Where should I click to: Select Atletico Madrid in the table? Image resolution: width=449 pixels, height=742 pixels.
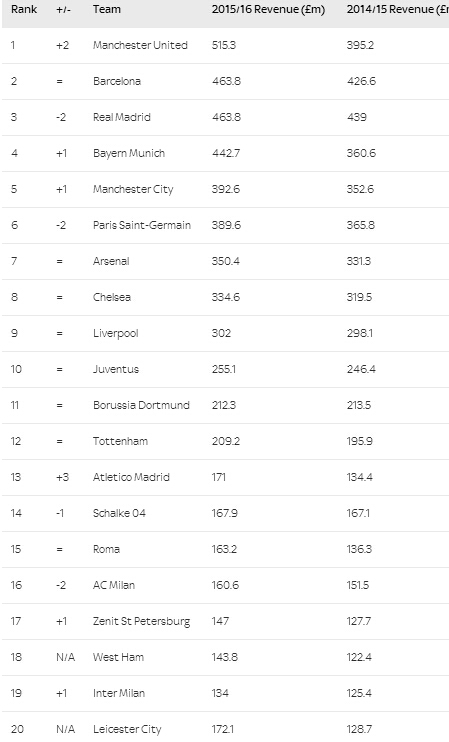(x=131, y=477)
